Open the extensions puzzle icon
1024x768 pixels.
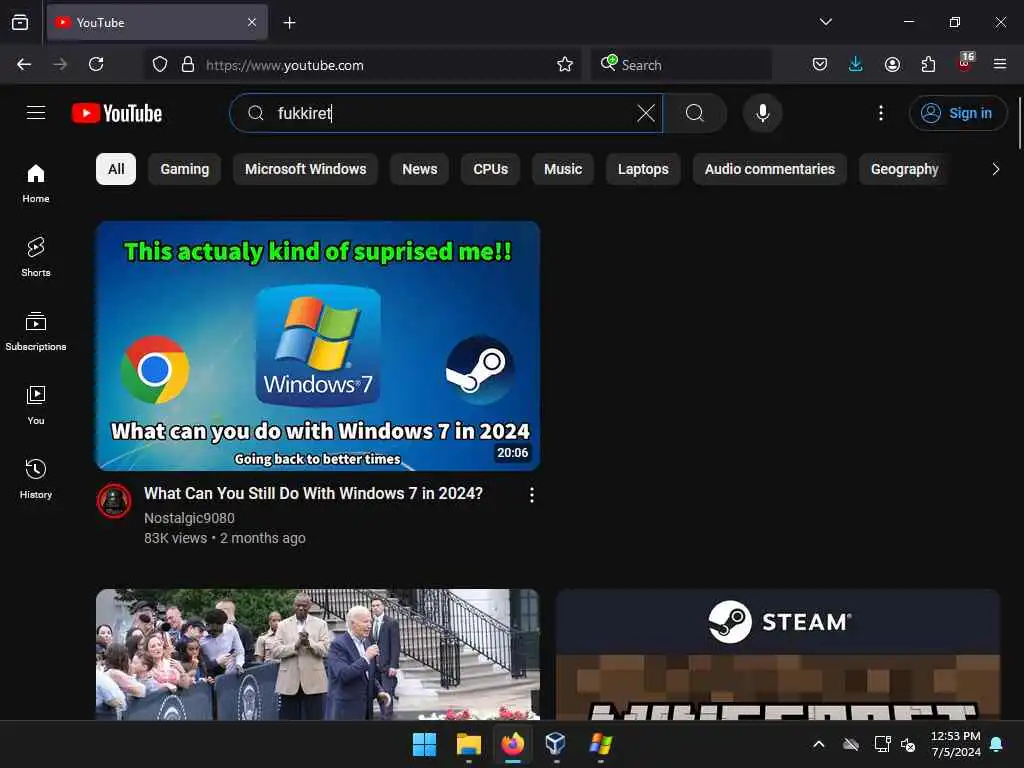tap(928, 64)
